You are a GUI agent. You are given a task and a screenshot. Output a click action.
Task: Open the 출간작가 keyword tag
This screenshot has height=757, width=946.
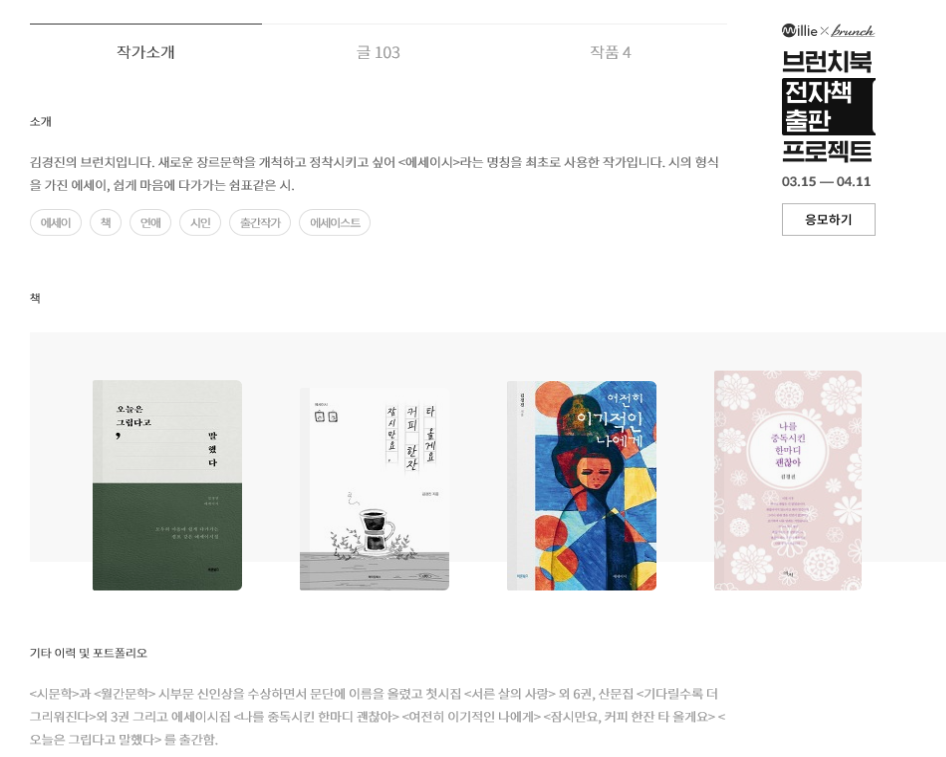[260, 223]
